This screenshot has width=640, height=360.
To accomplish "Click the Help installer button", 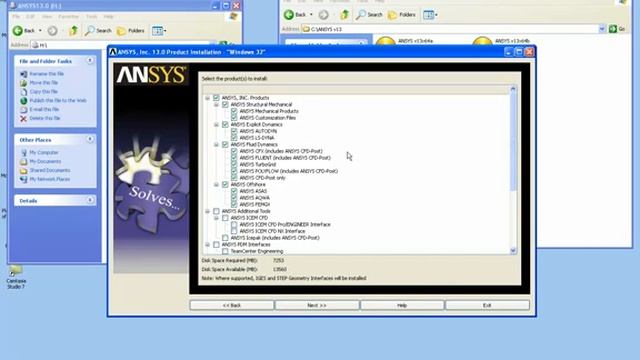I will click(402, 305).
